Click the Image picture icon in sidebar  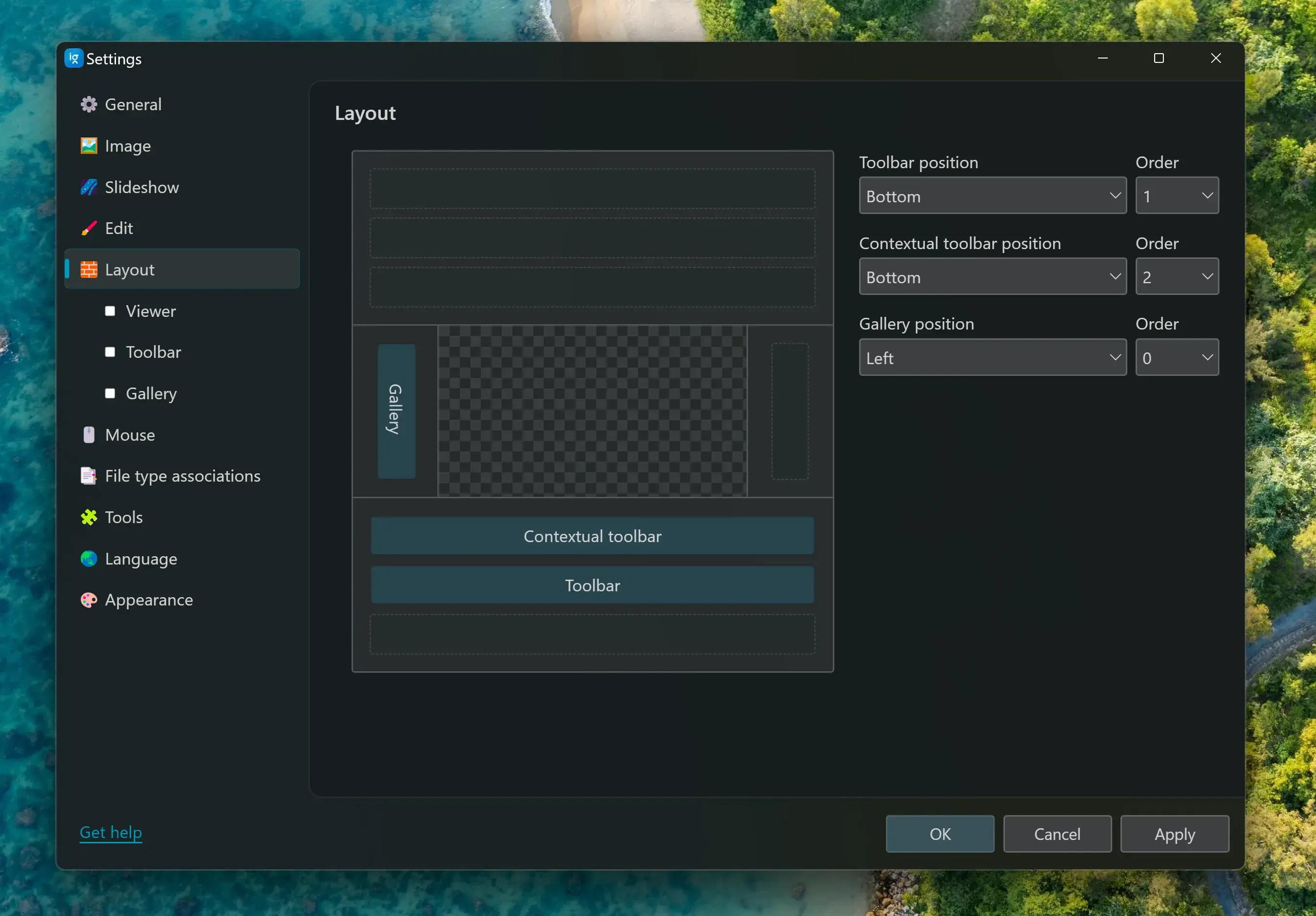89,146
